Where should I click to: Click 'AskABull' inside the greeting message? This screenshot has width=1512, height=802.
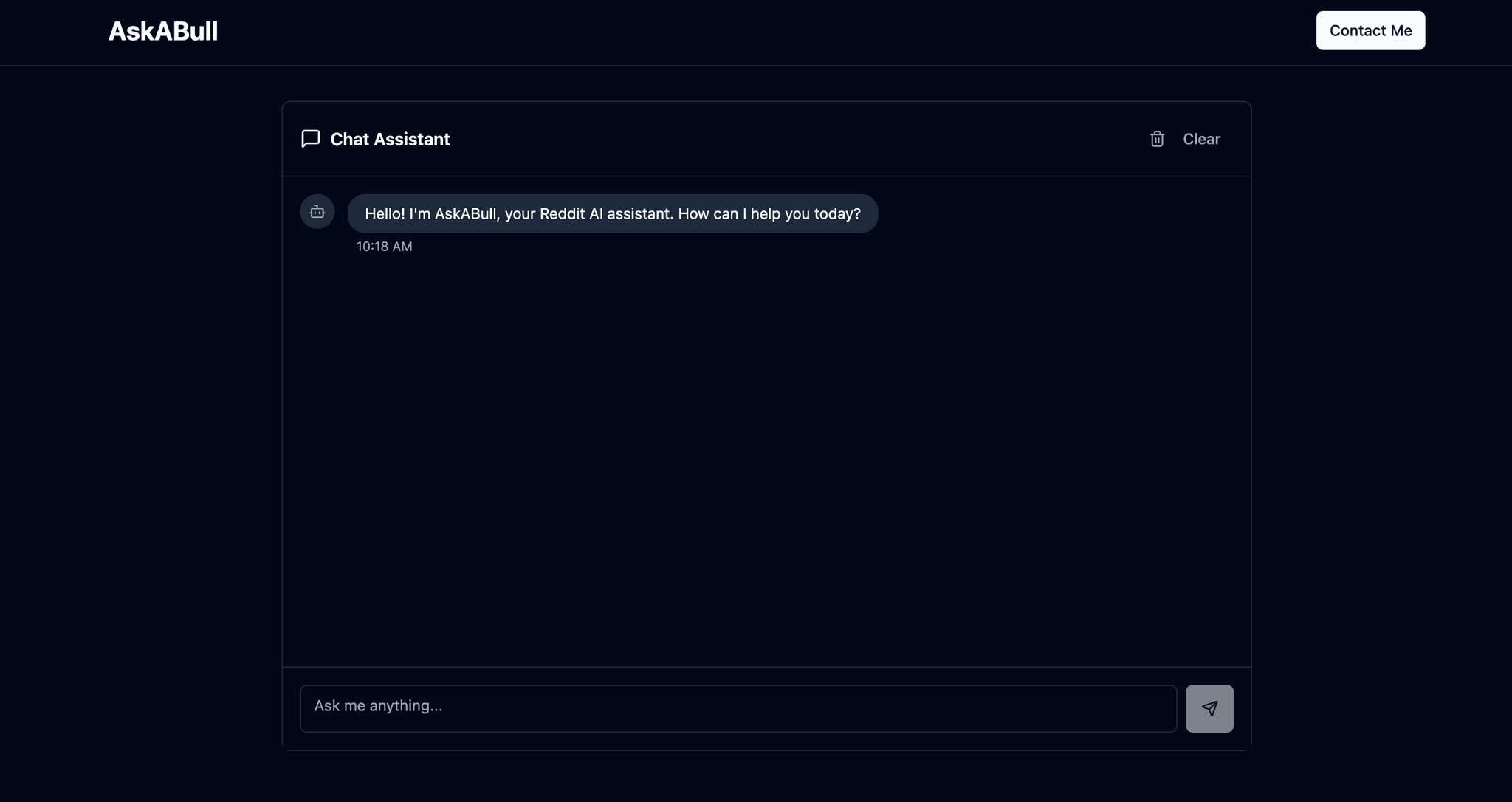click(x=467, y=213)
